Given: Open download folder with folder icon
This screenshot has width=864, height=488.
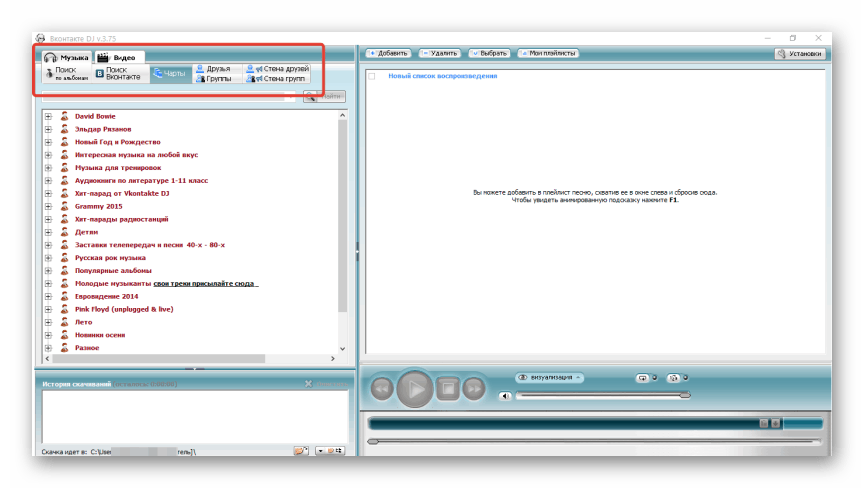Looking at the screenshot, I should pyautogui.click(x=301, y=451).
